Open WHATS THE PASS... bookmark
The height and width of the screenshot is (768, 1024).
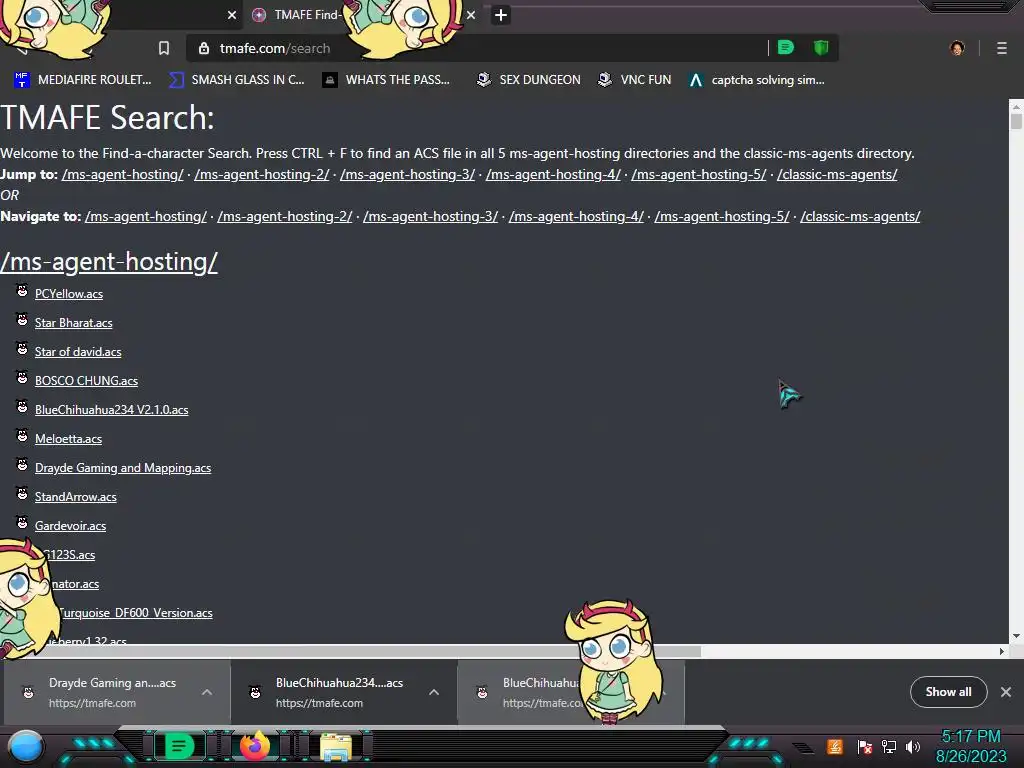pyautogui.click(x=386, y=80)
